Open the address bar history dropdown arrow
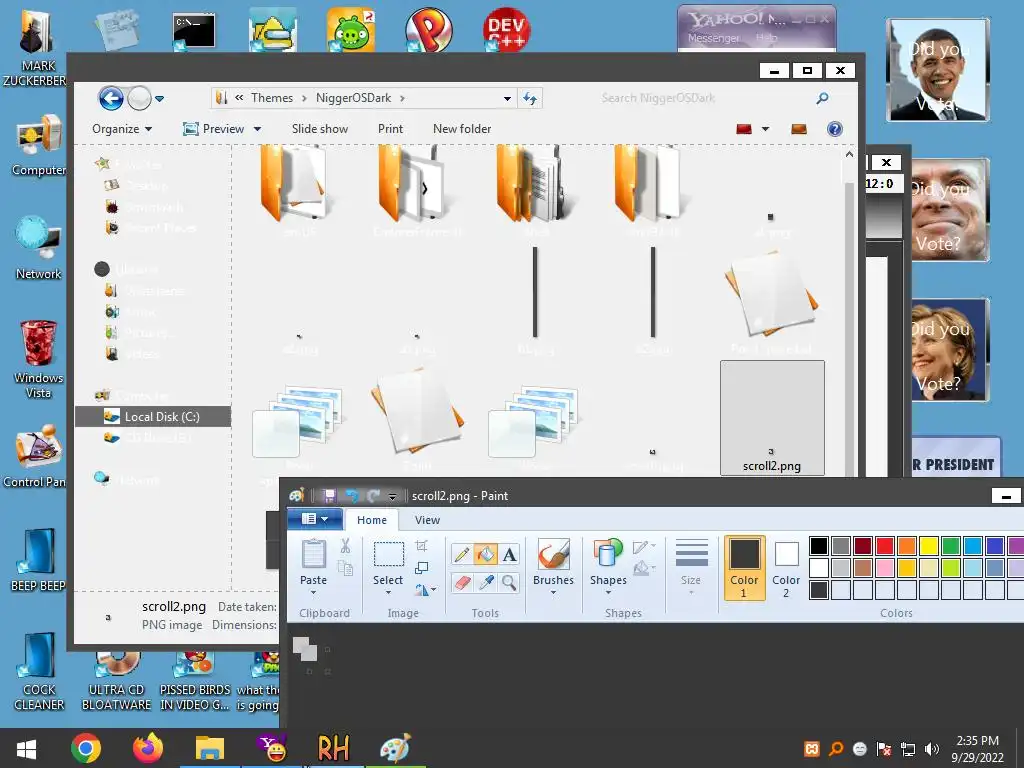1024x768 pixels. coord(507,99)
